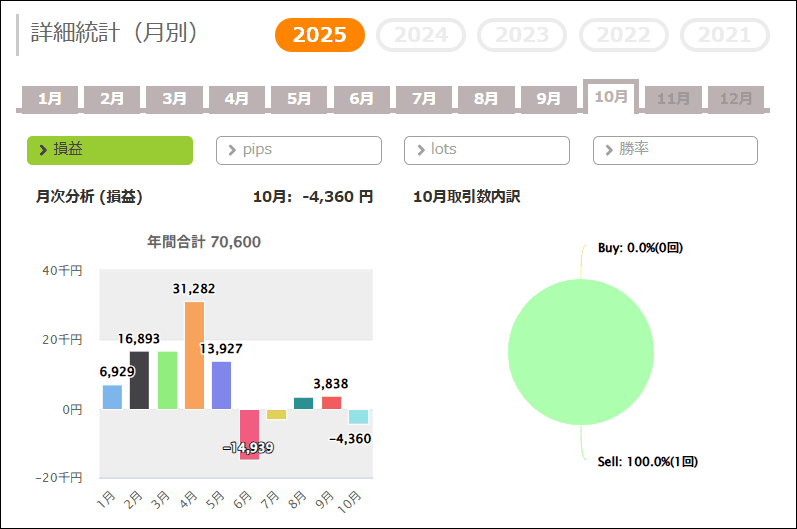Click the dark February bar 16,893
The width and height of the screenshot is (797, 529).
pyautogui.click(x=139, y=380)
